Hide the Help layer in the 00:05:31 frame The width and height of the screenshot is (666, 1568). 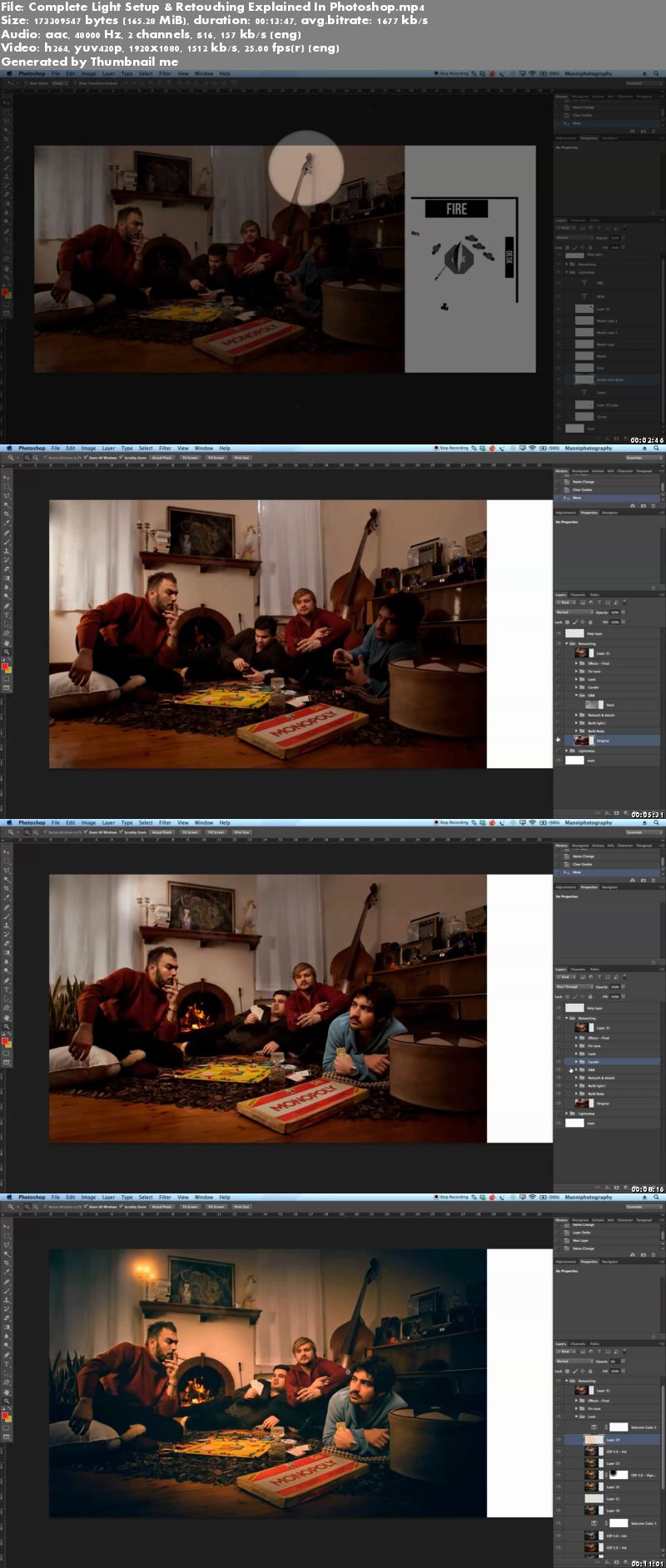(558, 633)
